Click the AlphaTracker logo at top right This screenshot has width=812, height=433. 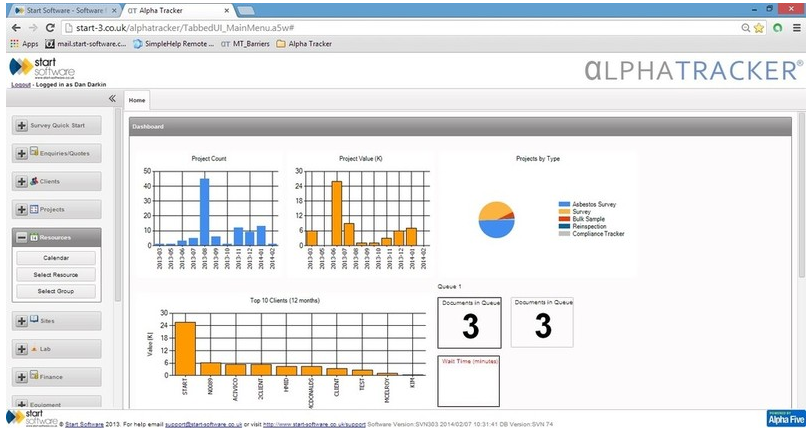[x=694, y=70]
